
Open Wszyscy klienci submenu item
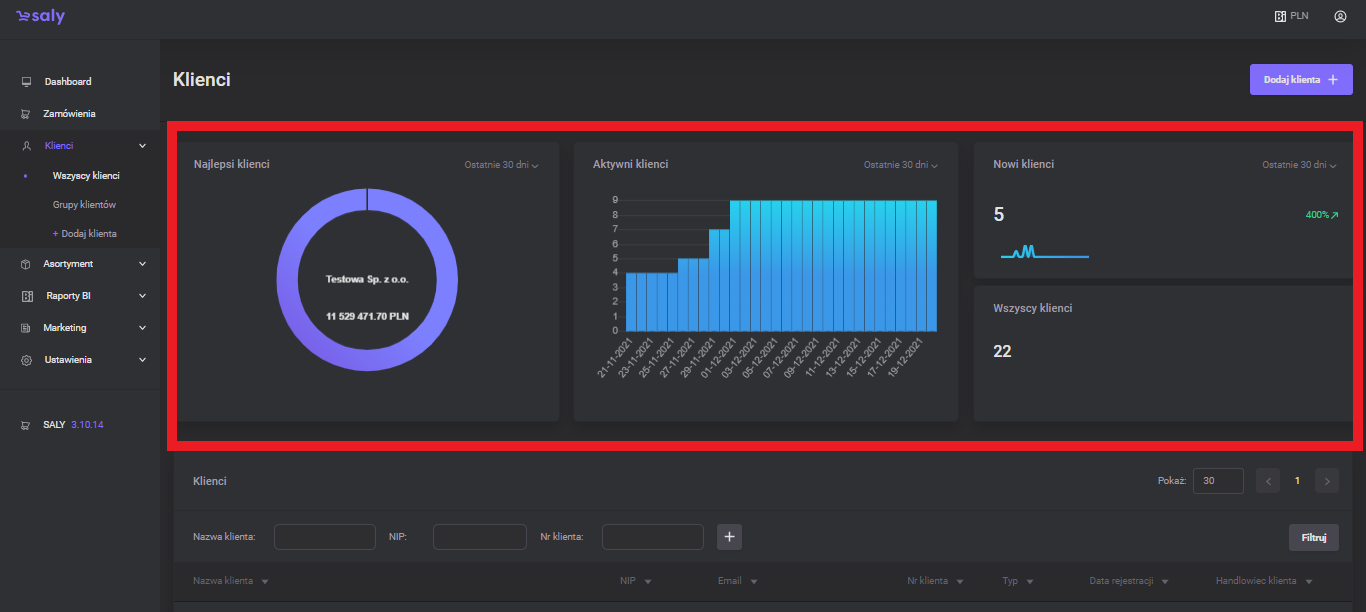pos(85,176)
